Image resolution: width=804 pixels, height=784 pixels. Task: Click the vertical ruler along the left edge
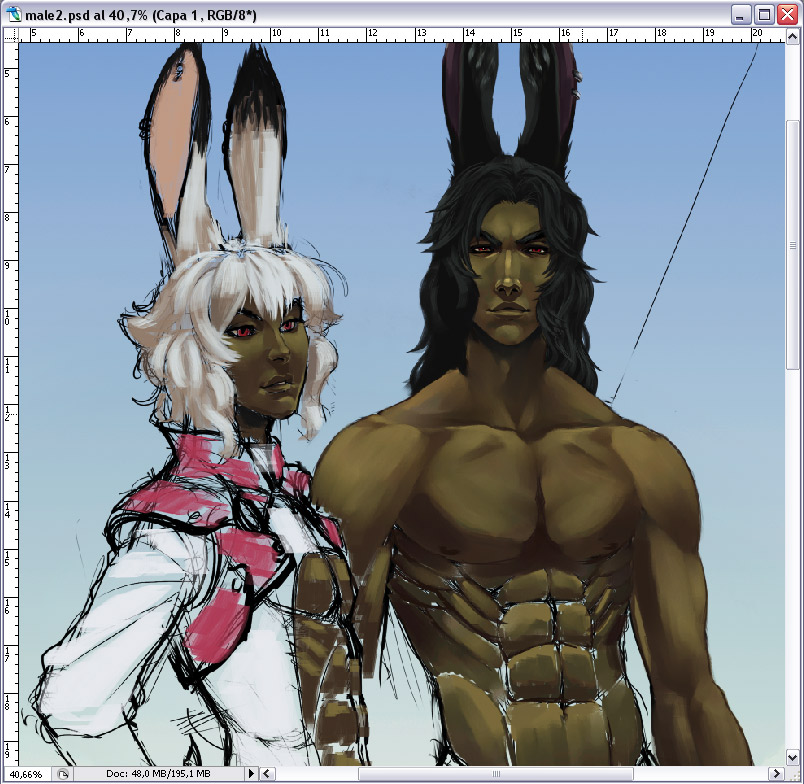9,400
